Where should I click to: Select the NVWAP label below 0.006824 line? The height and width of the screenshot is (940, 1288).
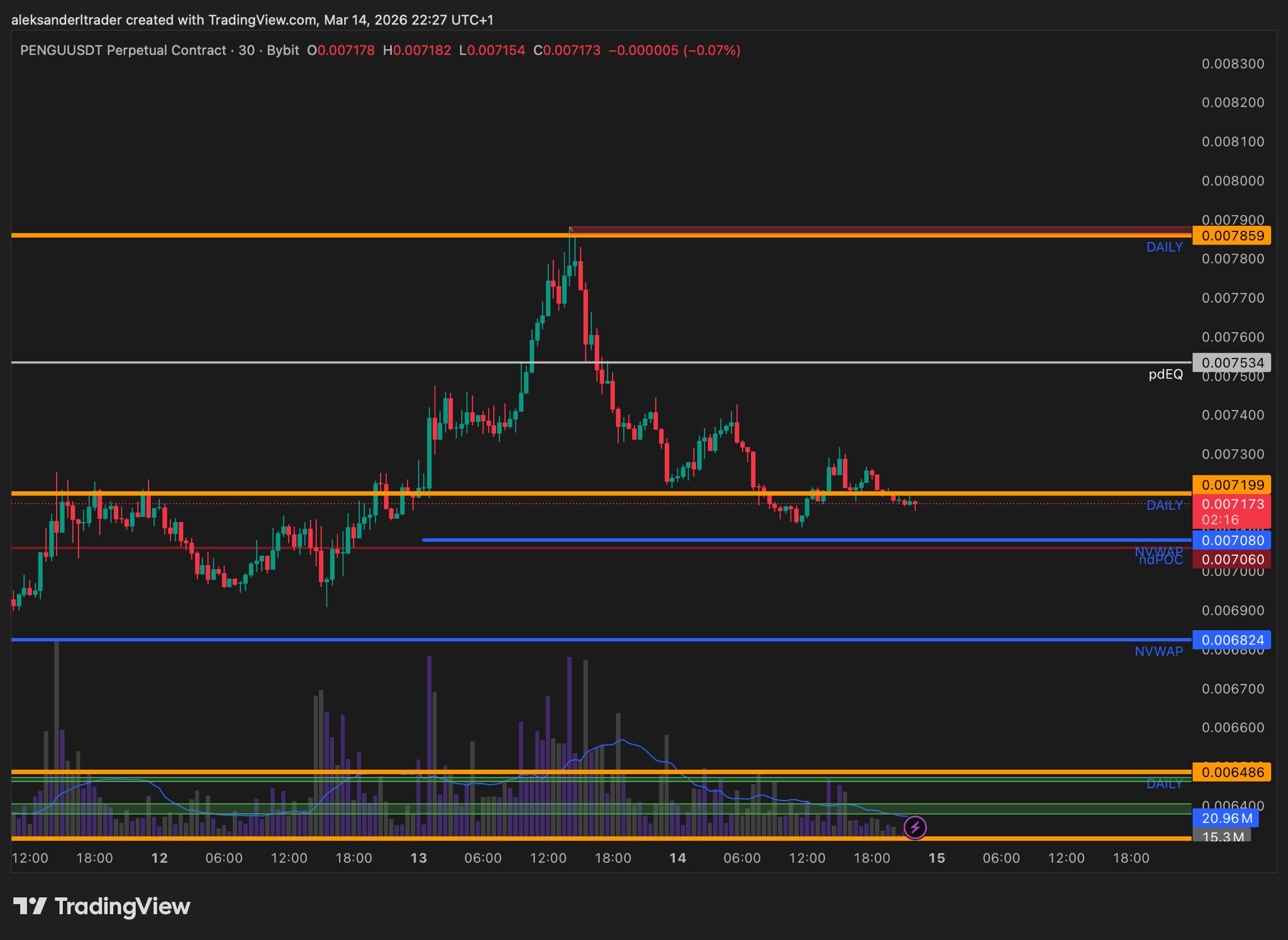click(x=1158, y=651)
